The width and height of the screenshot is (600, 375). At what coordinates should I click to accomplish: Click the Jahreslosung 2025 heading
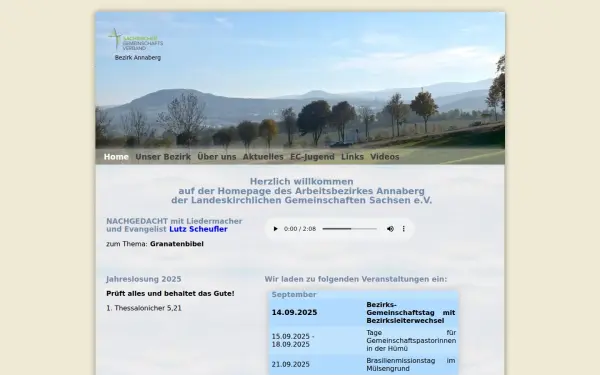point(144,279)
